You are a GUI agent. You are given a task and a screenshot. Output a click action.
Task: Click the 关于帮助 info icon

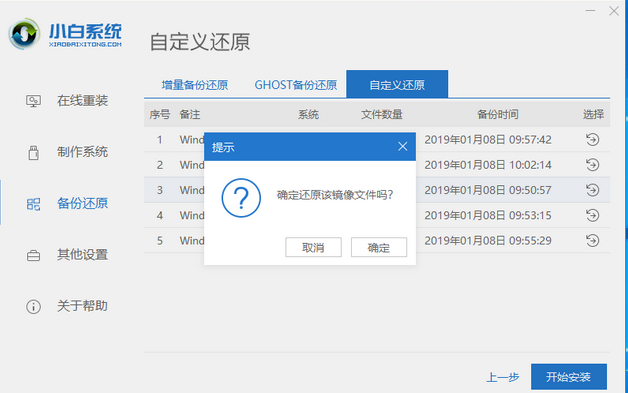point(33,307)
